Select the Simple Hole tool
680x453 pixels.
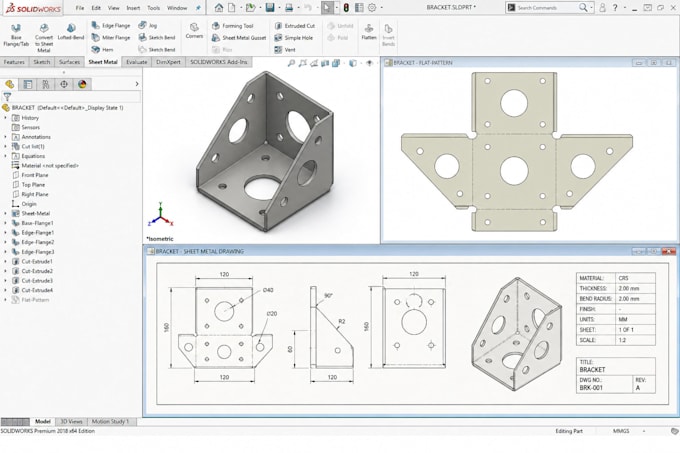pyautogui.click(x=294, y=38)
